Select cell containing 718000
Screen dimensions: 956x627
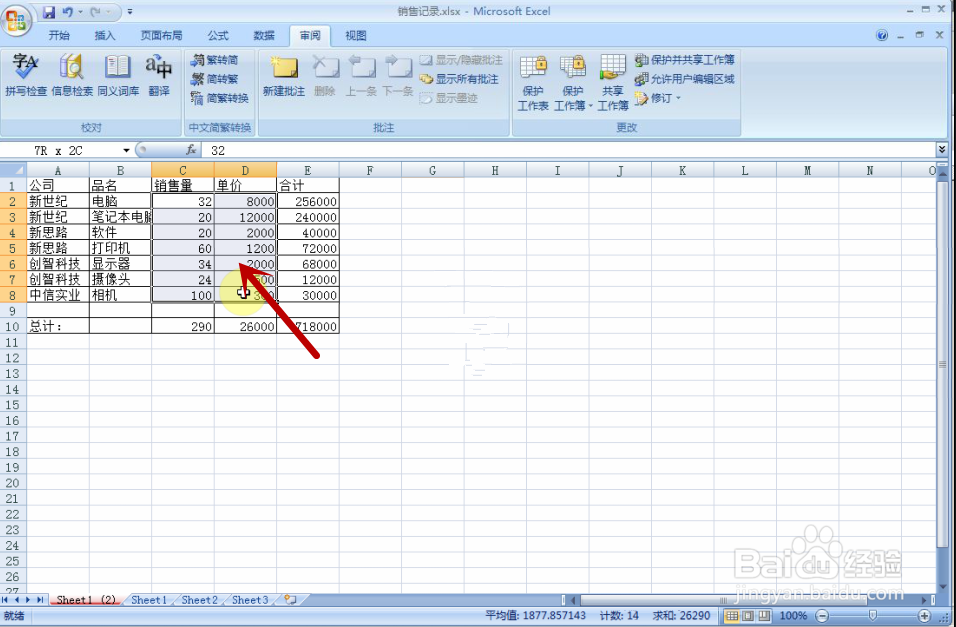pyautogui.click(x=308, y=326)
